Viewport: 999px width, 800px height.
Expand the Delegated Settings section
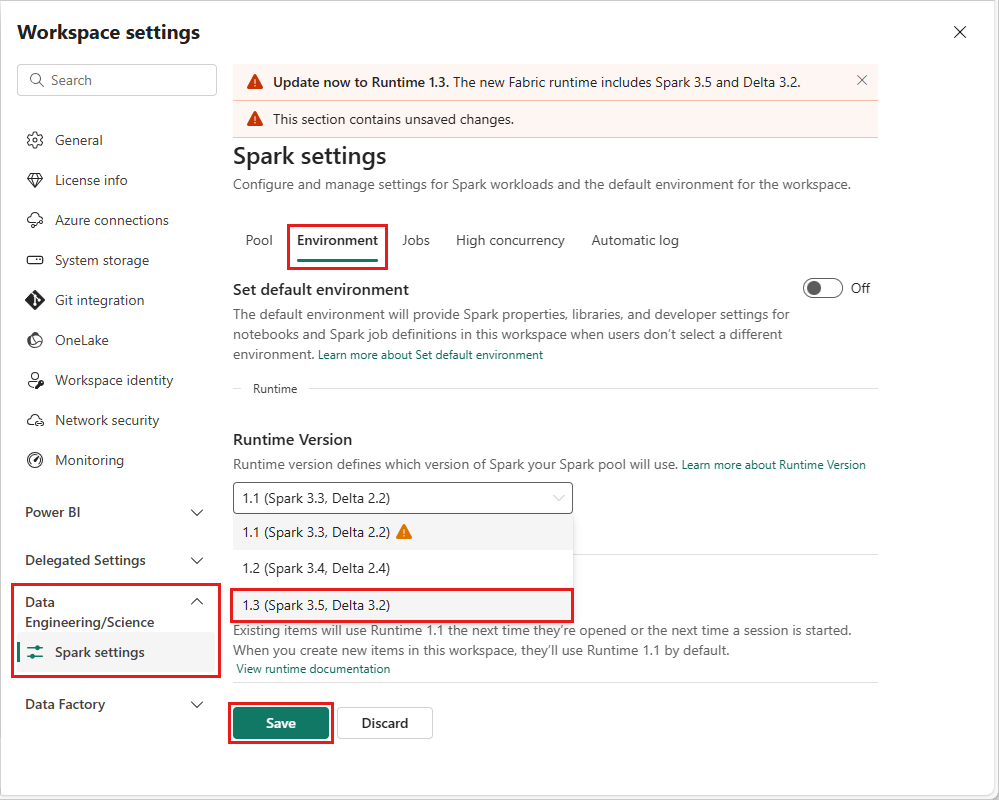(x=197, y=560)
